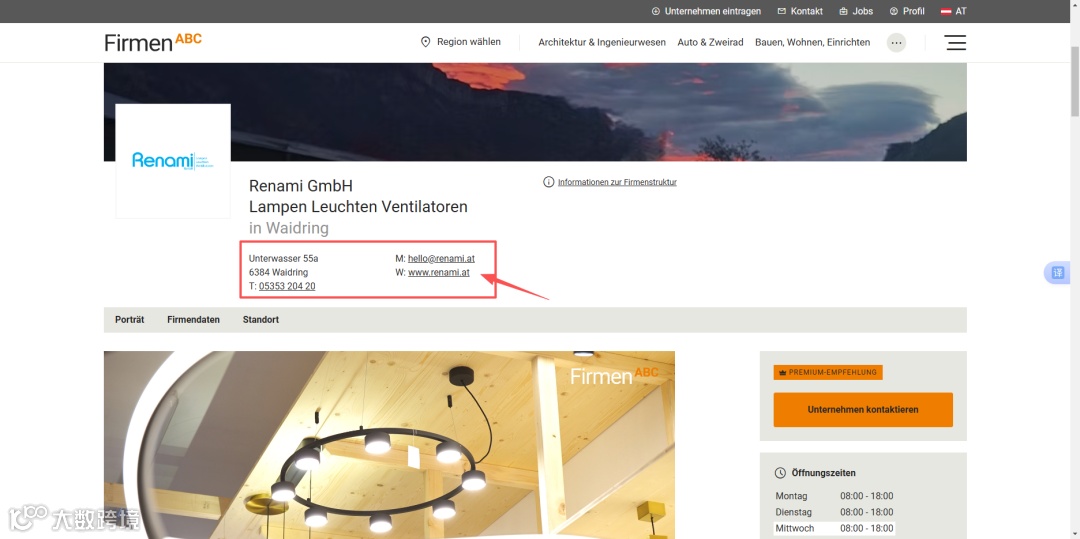Click the clock icon beside Öffnungszeiten

click(x=780, y=473)
